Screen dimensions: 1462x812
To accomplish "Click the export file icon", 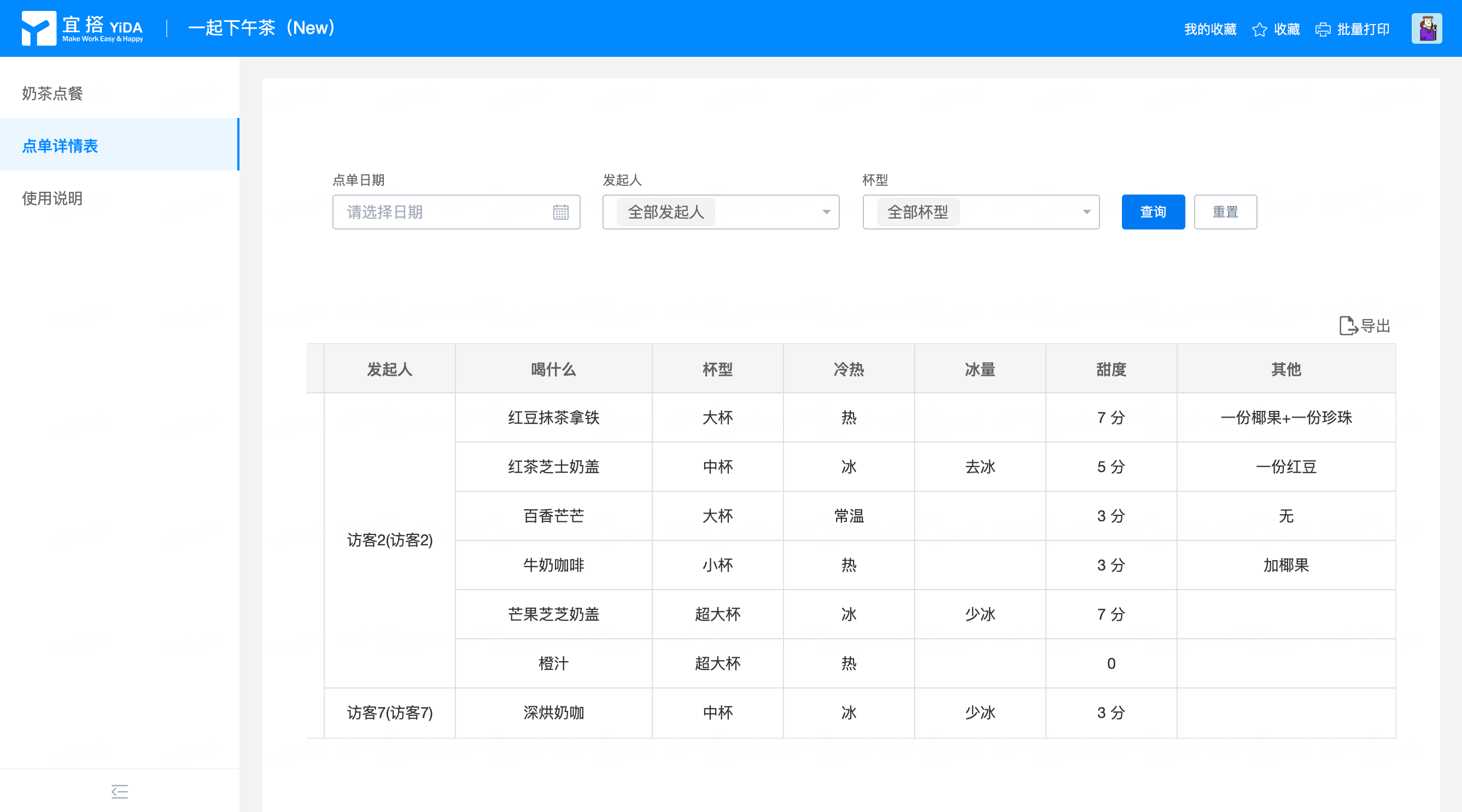I will point(1347,326).
